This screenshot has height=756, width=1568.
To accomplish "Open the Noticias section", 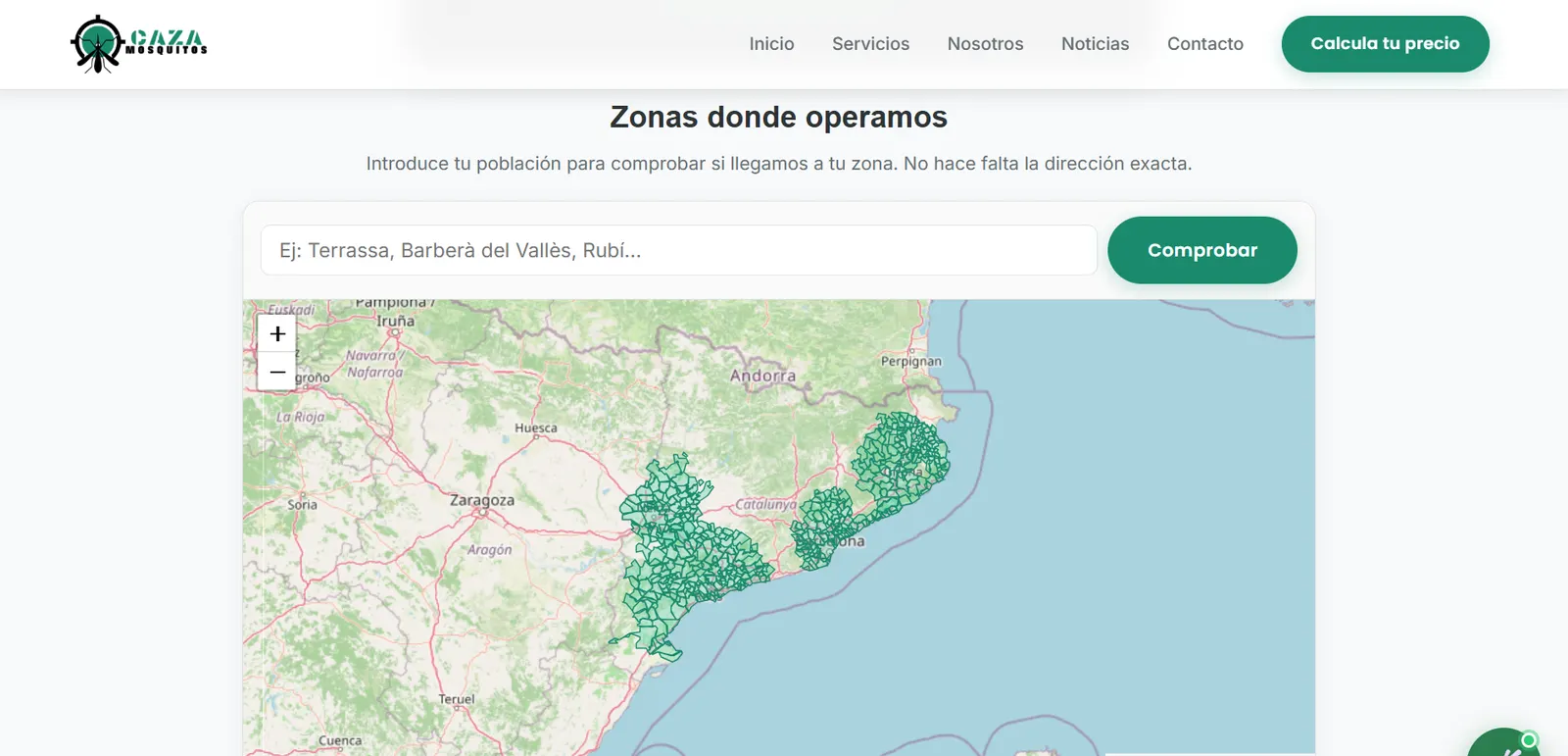I will (x=1095, y=44).
